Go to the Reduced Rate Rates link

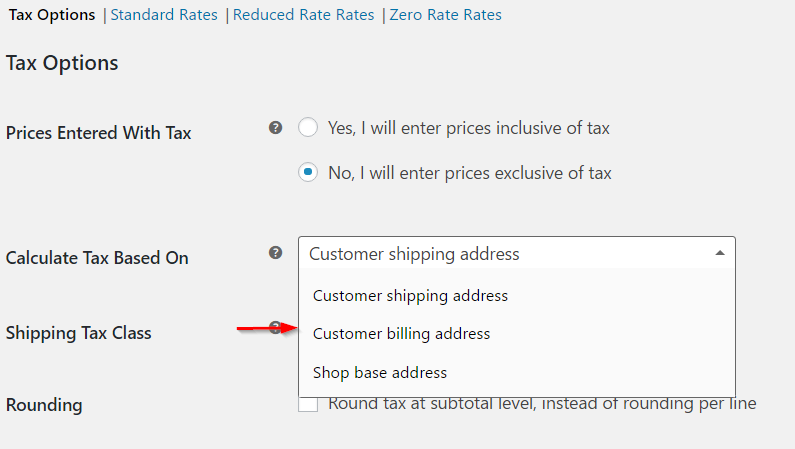click(303, 15)
